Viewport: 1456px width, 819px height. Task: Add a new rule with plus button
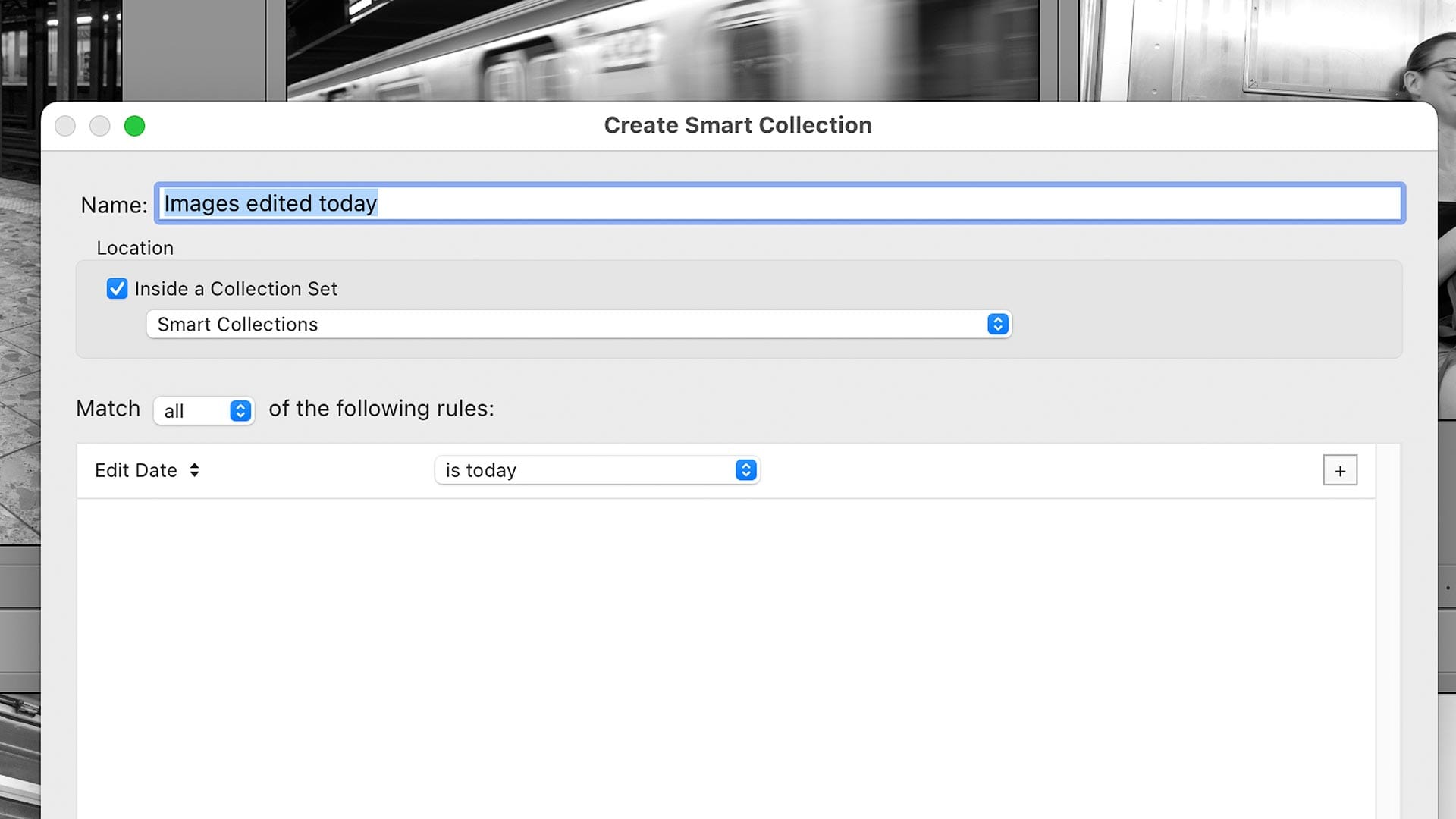click(x=1339, y=471)
